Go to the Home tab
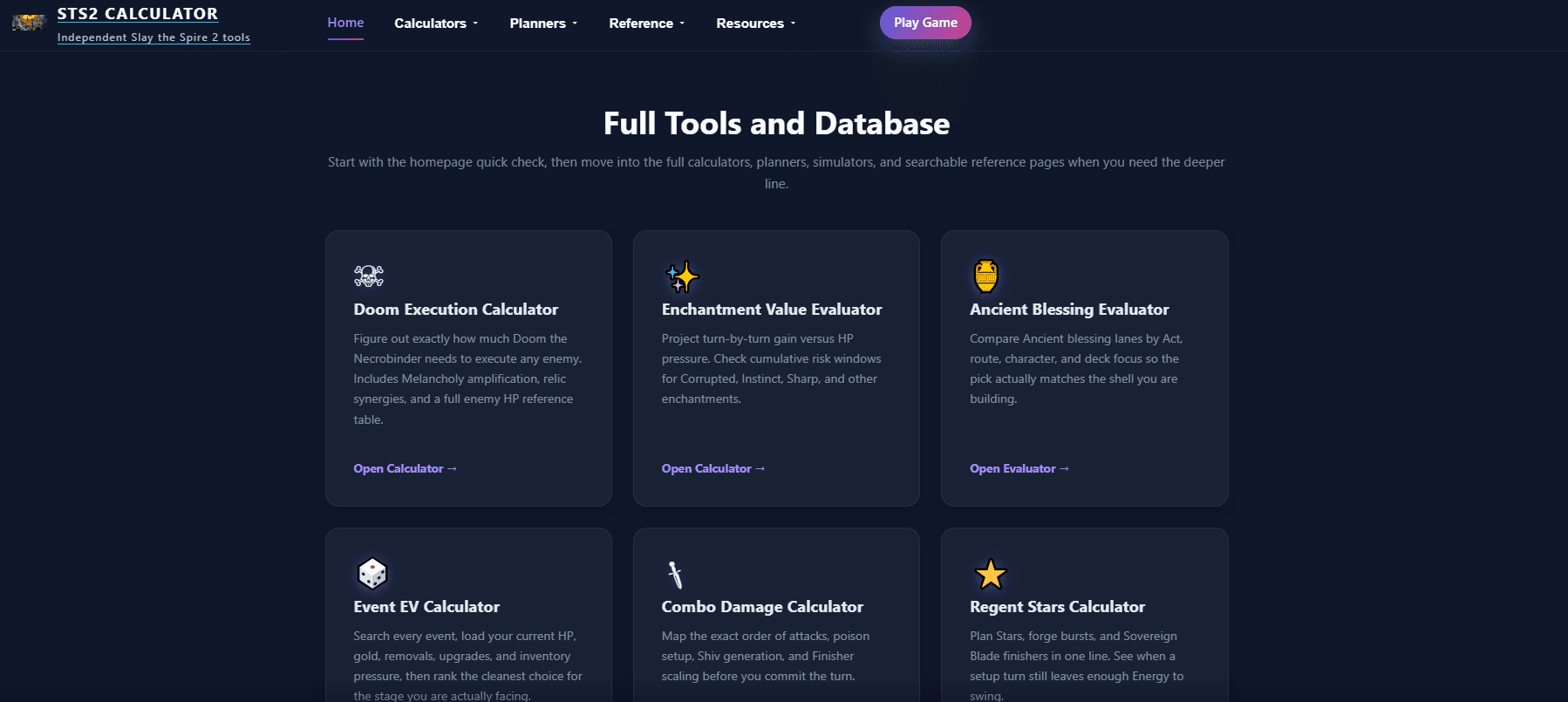 pyautogui.click(x=345, y=23)
